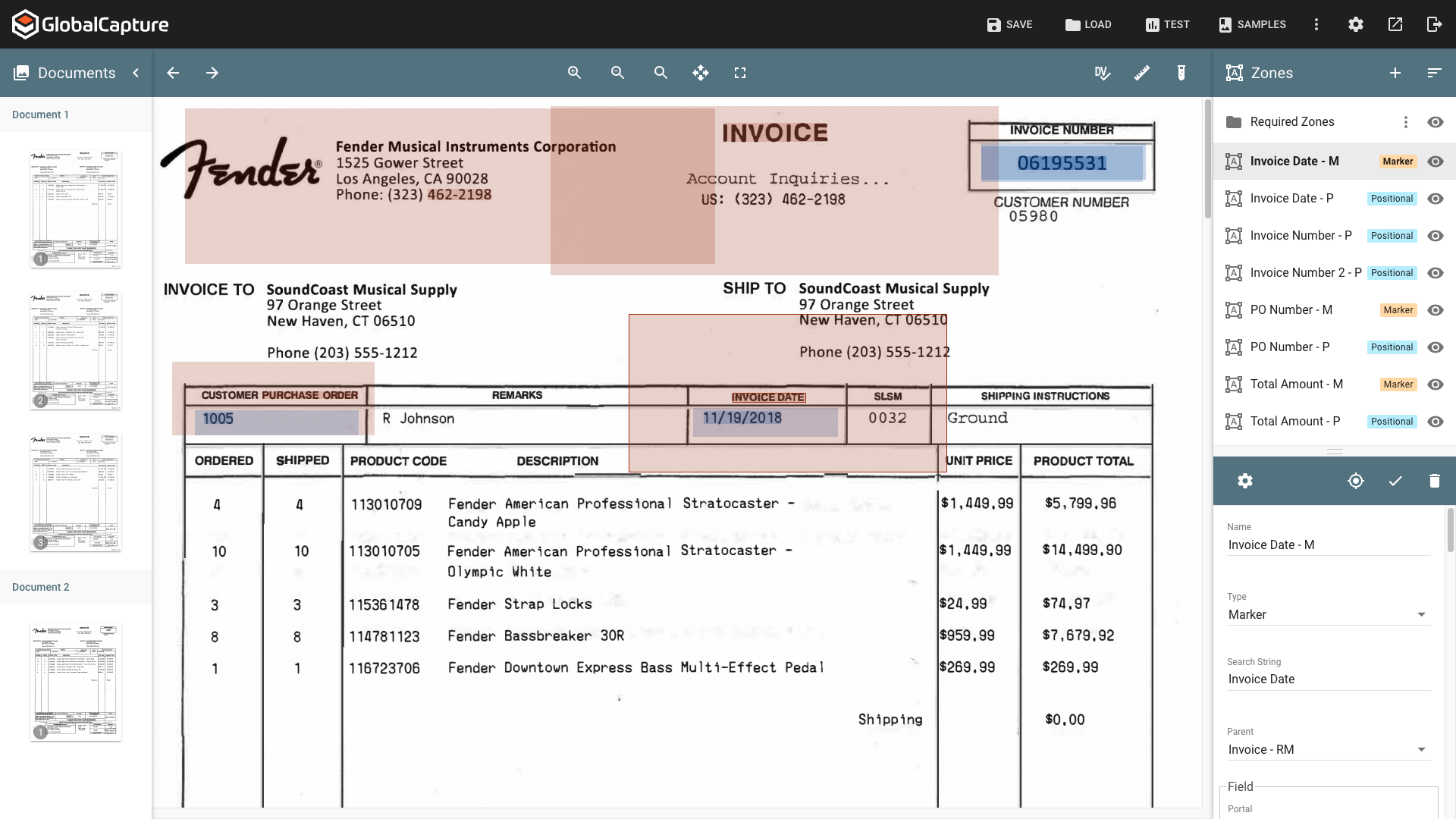Open Document 2 page 1 thumbnail
The image size is (1456, 819).
(76, 682)
